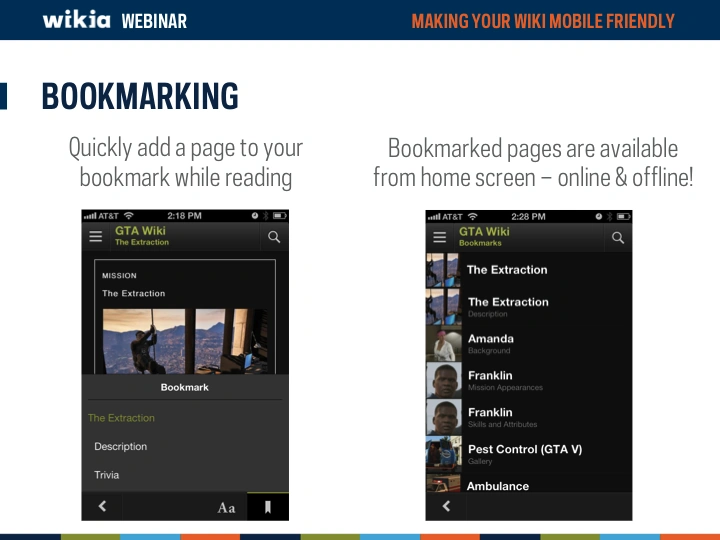Tap the Ambulance bookmark entry
The height and width of the screenshot is (540, 720).
click(x=498, y=485)
